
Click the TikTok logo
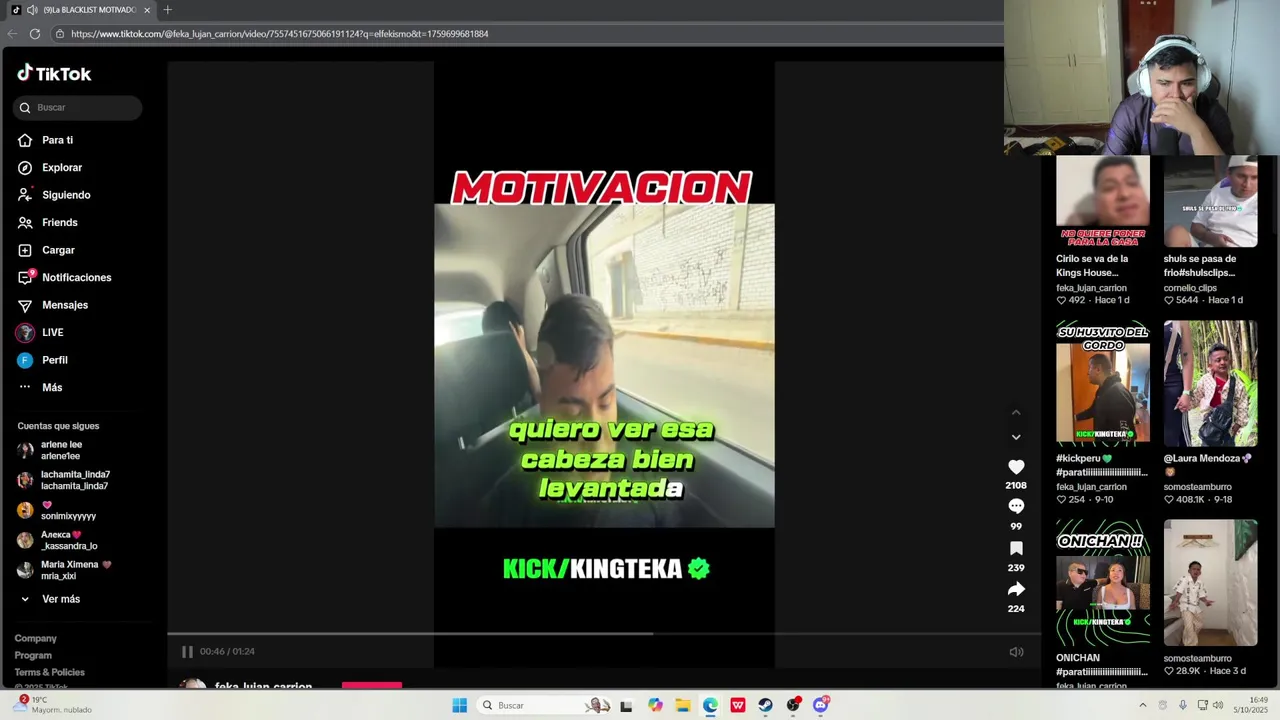(x=54, y=73)
